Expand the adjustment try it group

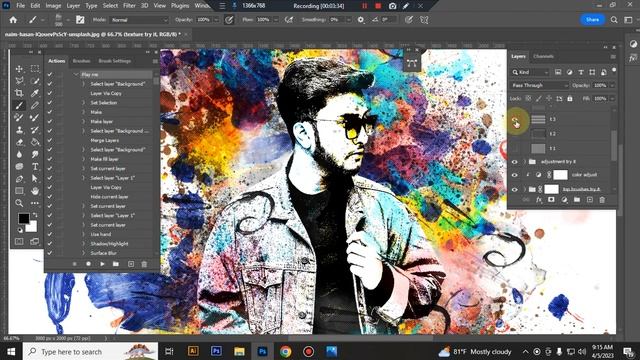click(x=524, y=162)
